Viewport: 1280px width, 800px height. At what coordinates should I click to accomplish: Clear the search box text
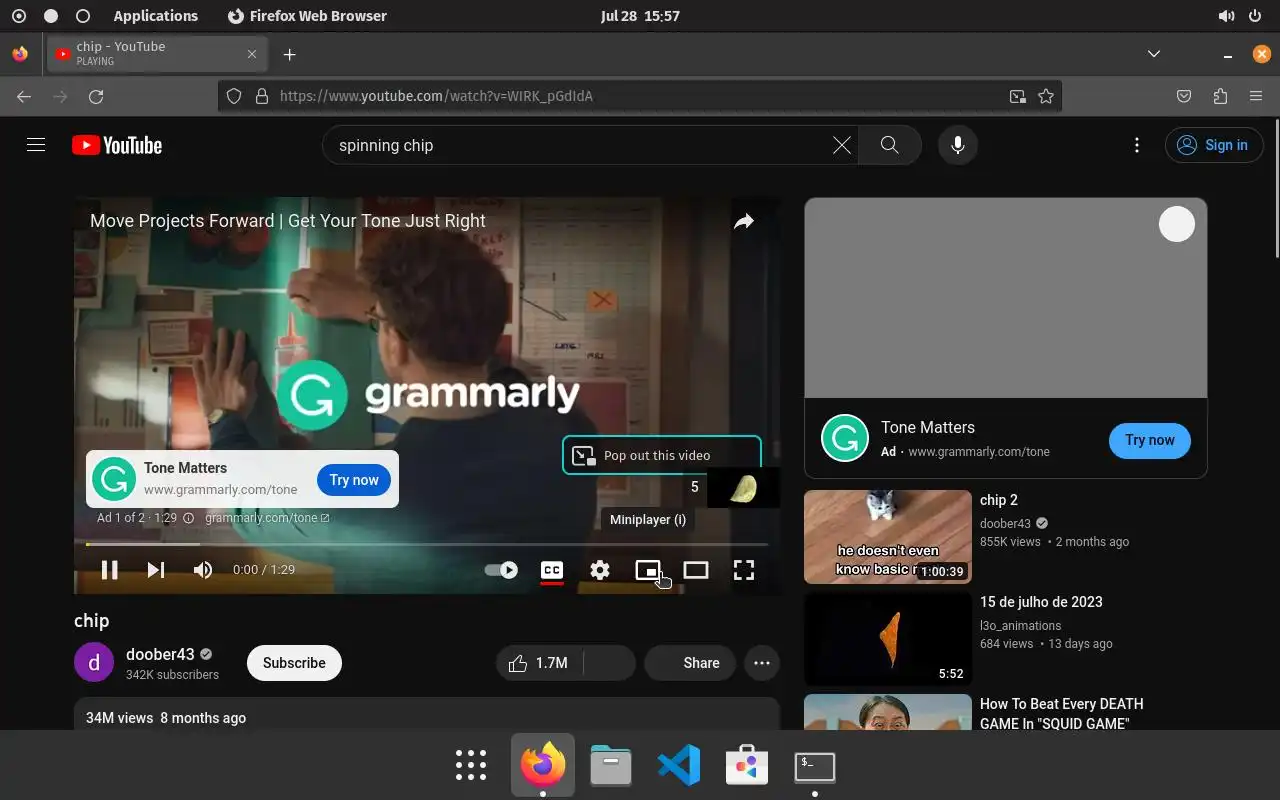(x=842, y=145)
